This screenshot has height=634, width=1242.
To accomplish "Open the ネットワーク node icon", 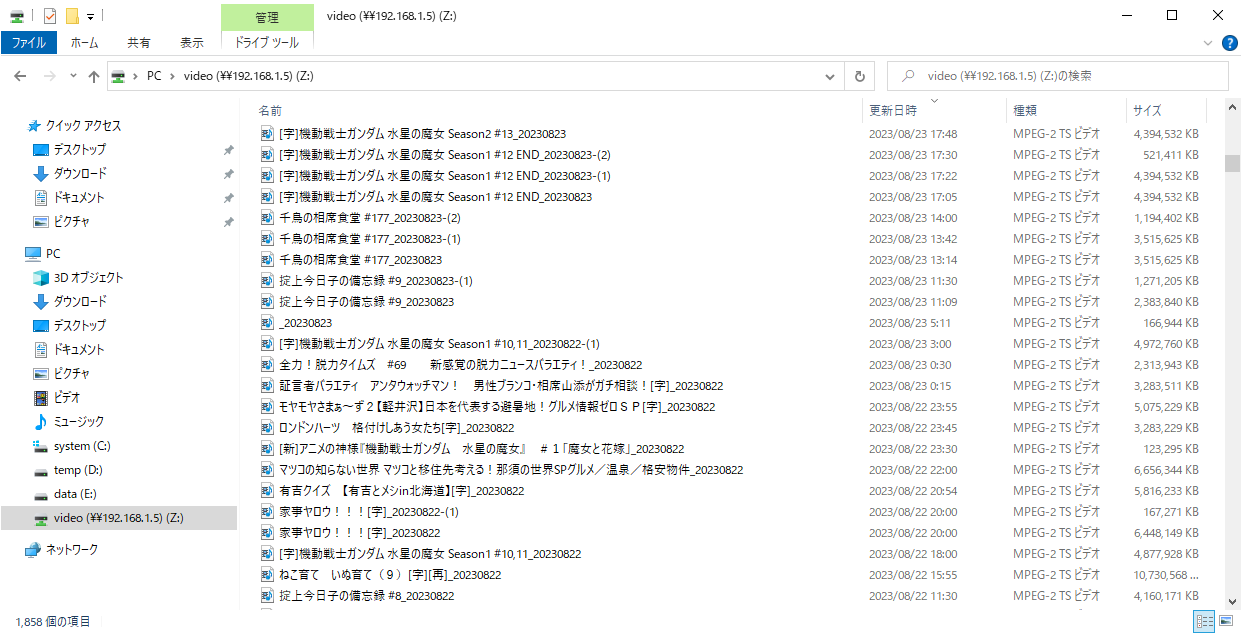I will tap(33, 550).
